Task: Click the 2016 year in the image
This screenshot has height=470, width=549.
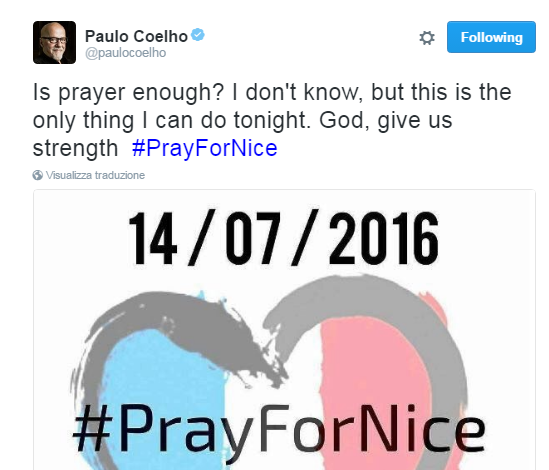Action: click(384, 238)
